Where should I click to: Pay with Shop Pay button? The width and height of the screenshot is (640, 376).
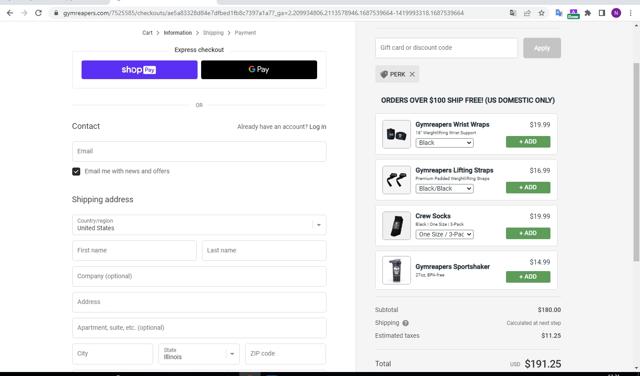(139, 70)
